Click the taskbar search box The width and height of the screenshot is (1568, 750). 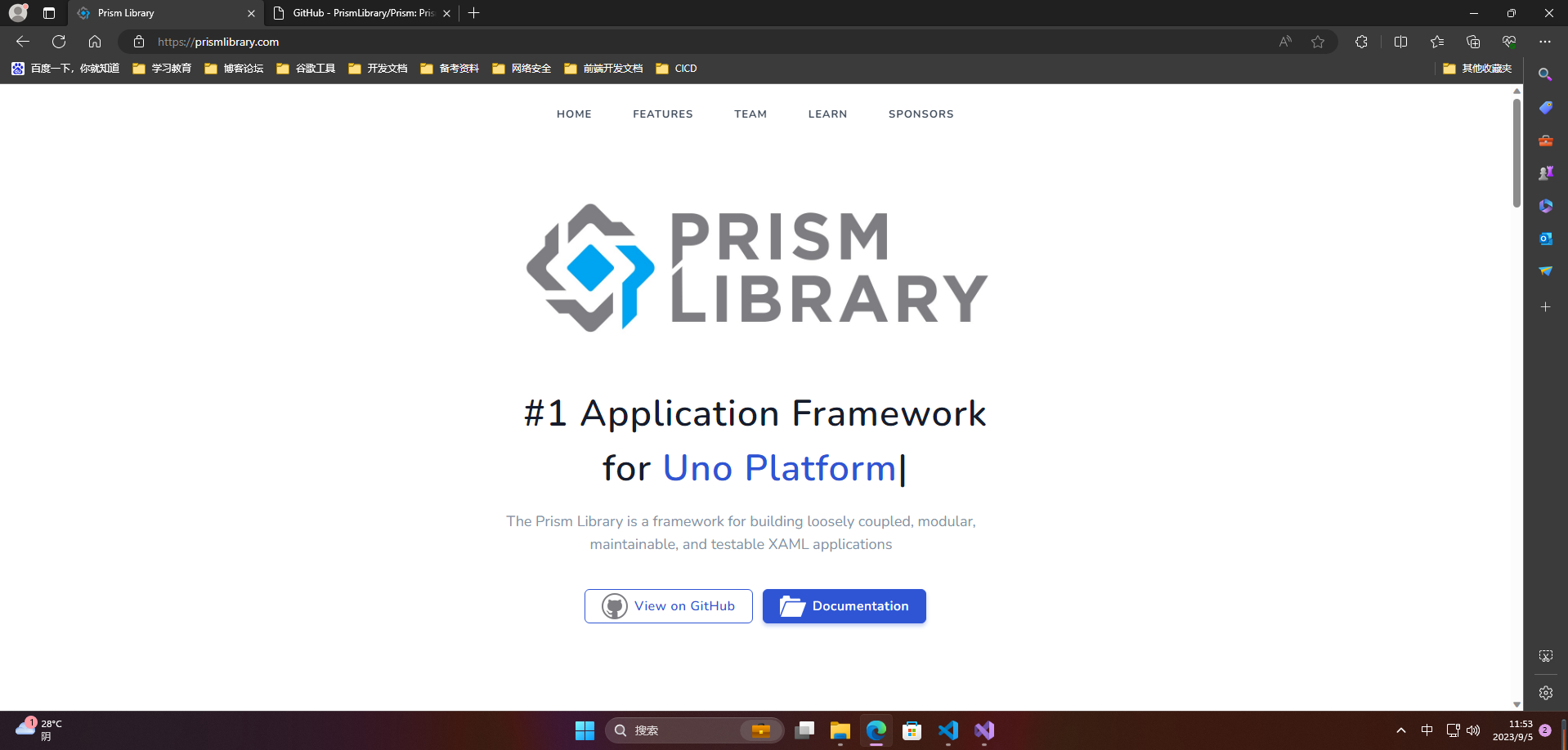tap(694, 730)
